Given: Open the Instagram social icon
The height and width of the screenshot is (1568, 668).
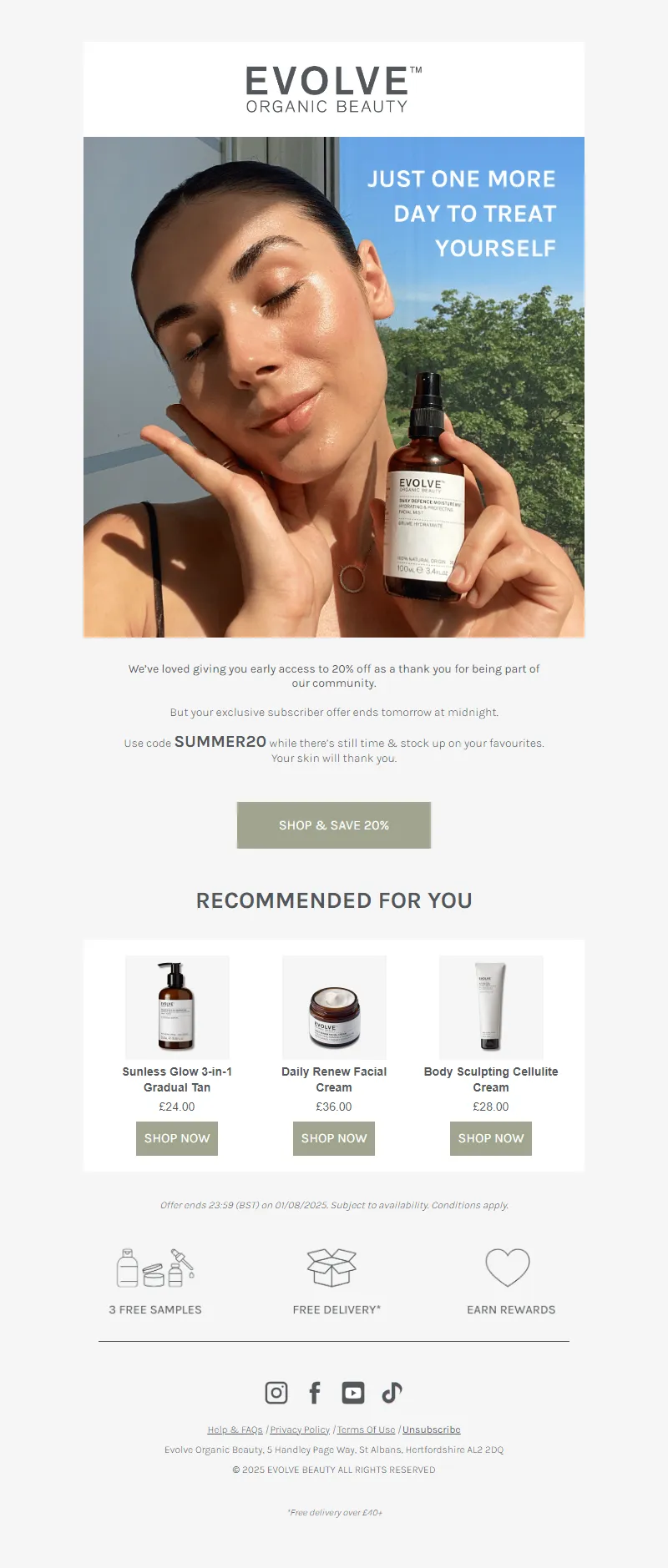Looking at the screenshot, I should point(276,1392).
